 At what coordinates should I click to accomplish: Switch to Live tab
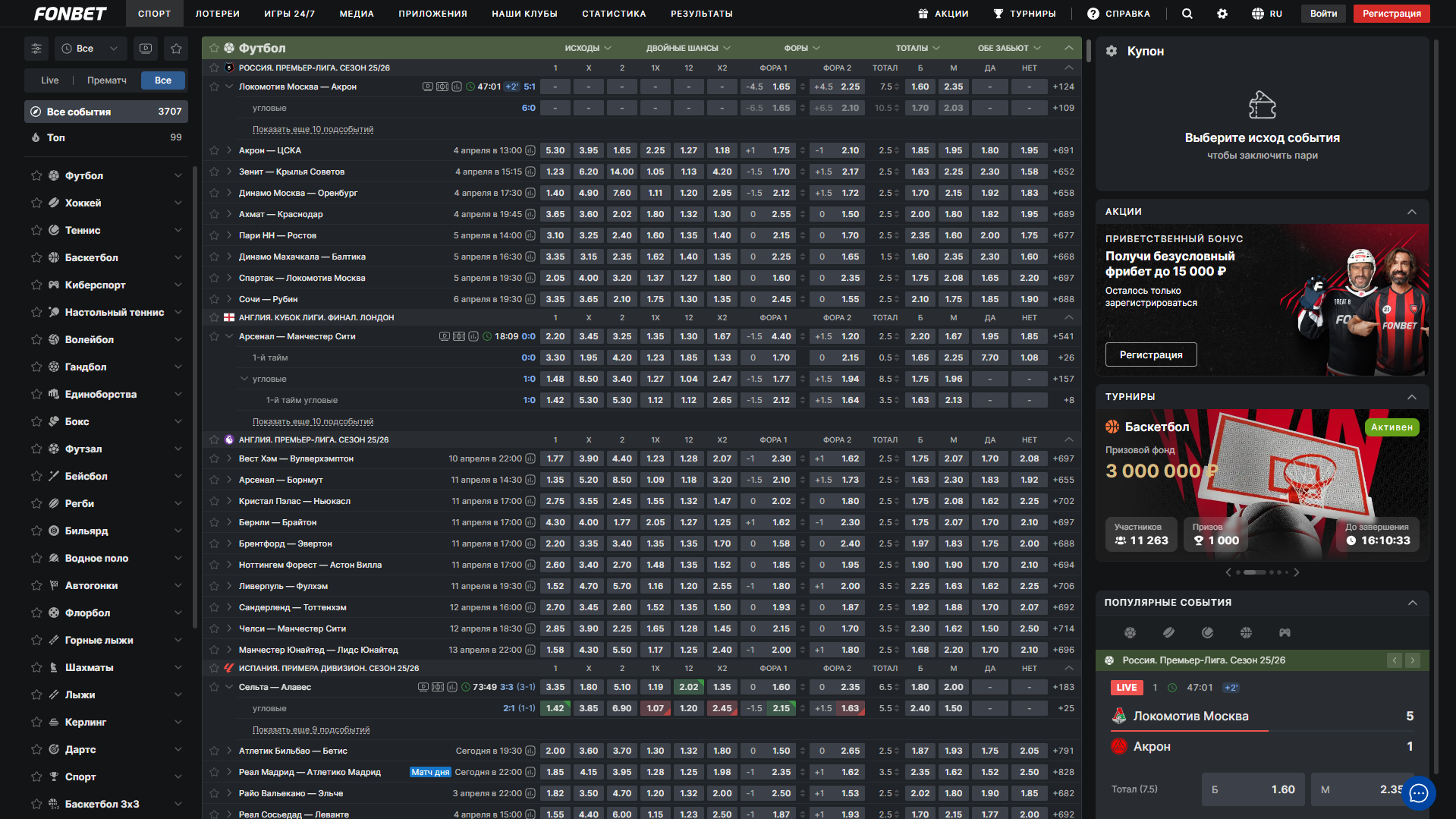50,80
